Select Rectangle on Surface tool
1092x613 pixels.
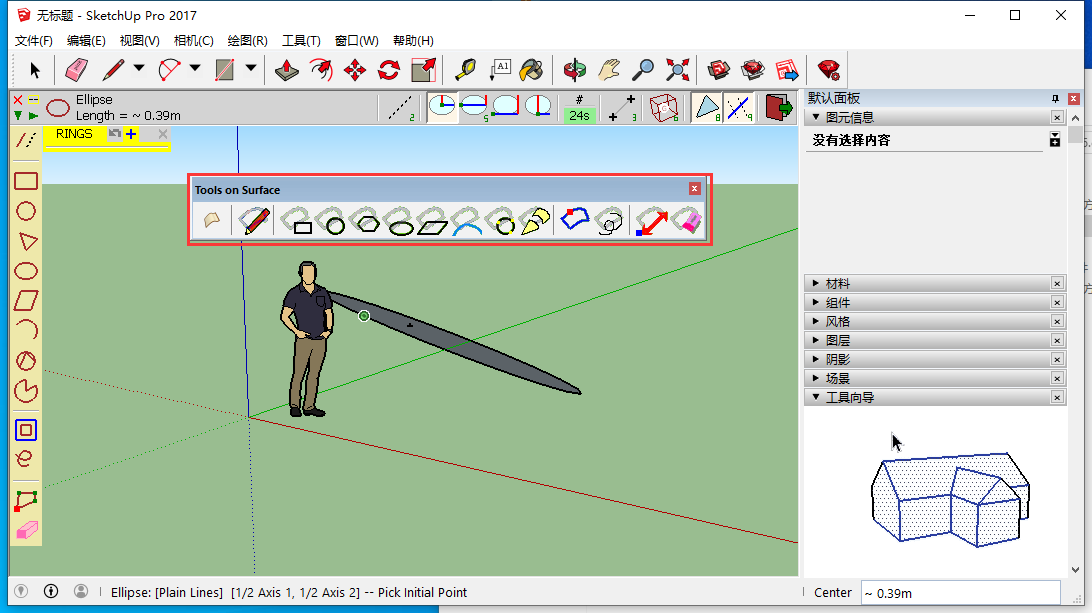297,221
